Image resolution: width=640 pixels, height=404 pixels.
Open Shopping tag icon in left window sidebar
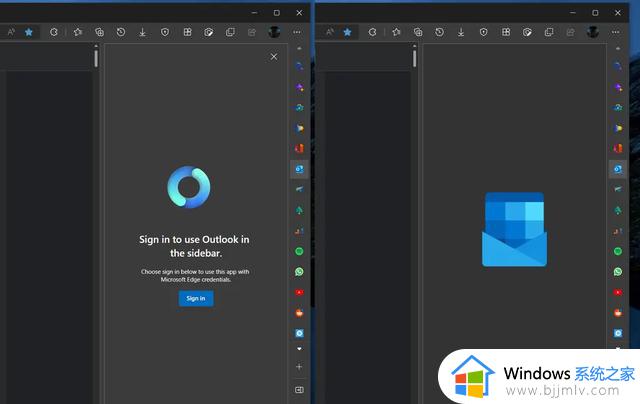[299, 128]
